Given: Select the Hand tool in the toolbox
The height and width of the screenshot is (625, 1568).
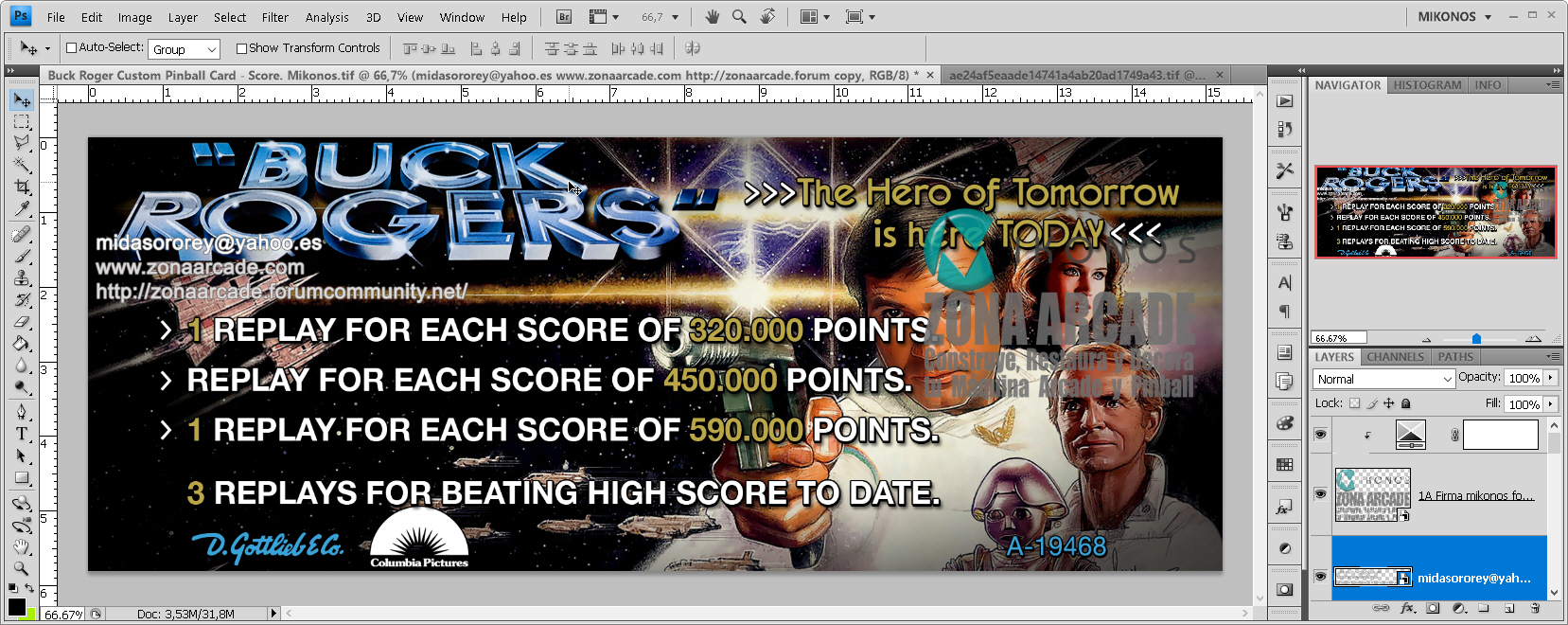Looking at the screenshot, I should point(21,547).
